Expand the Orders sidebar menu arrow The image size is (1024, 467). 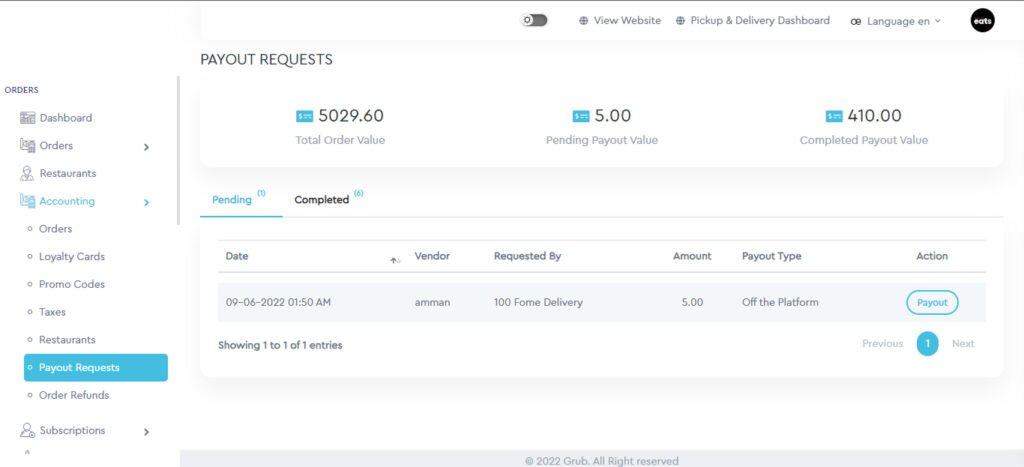pos(146,147)
